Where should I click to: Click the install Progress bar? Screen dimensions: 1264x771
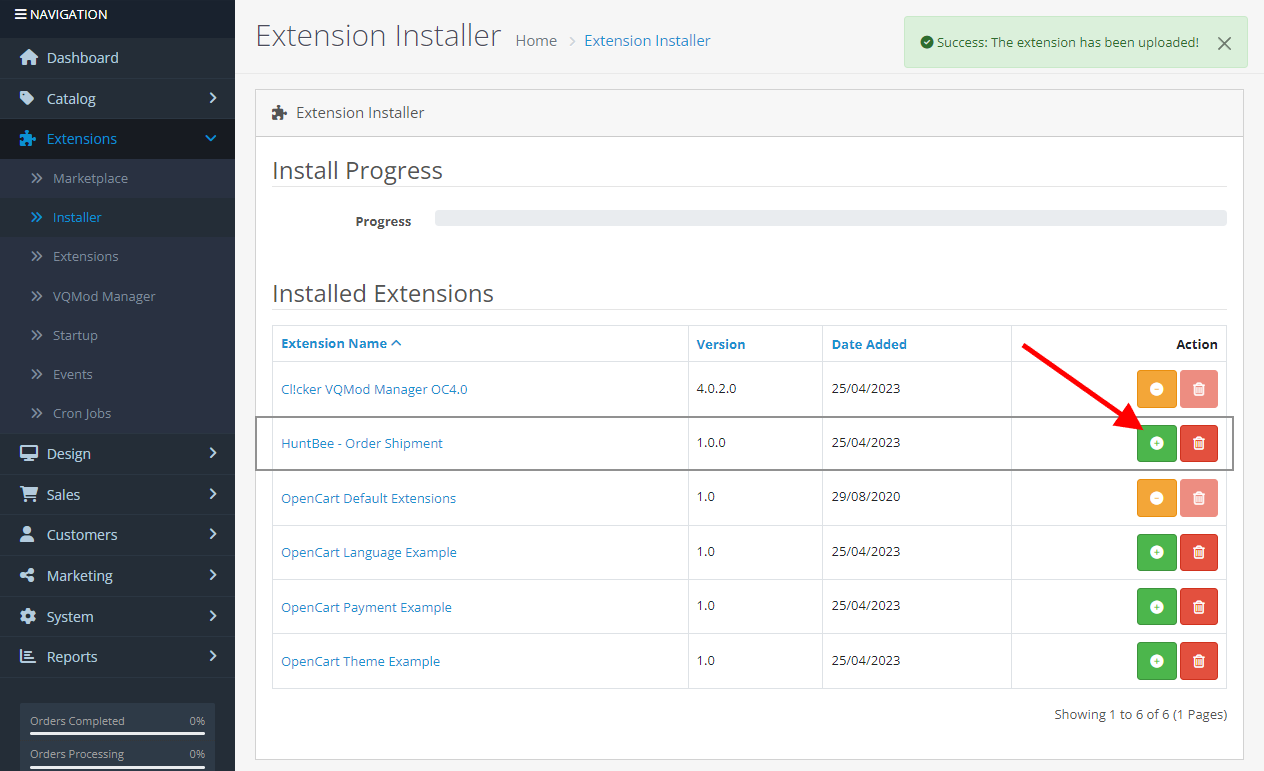[x=831, y=218]
